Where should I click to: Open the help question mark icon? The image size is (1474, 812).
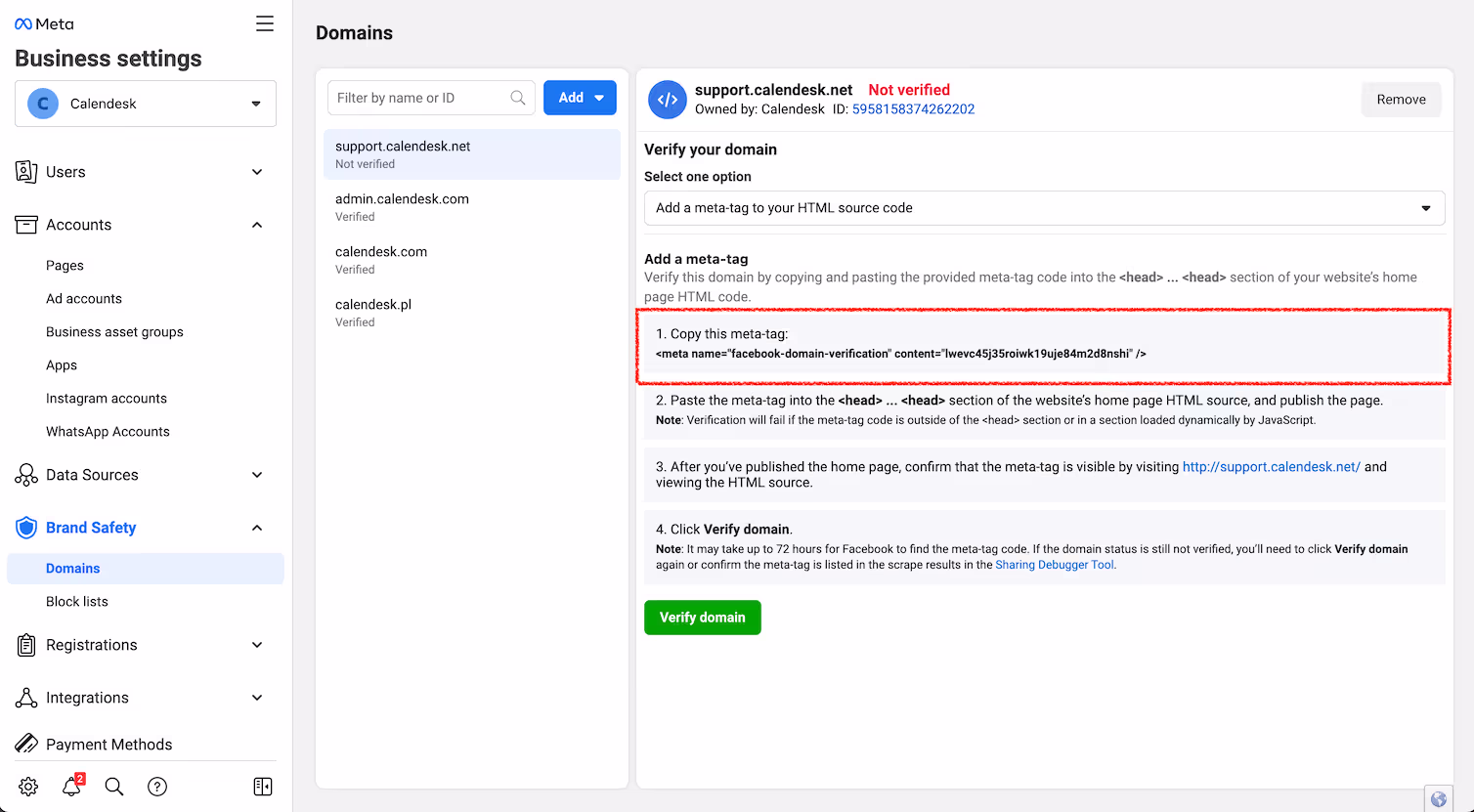point(157,786)
